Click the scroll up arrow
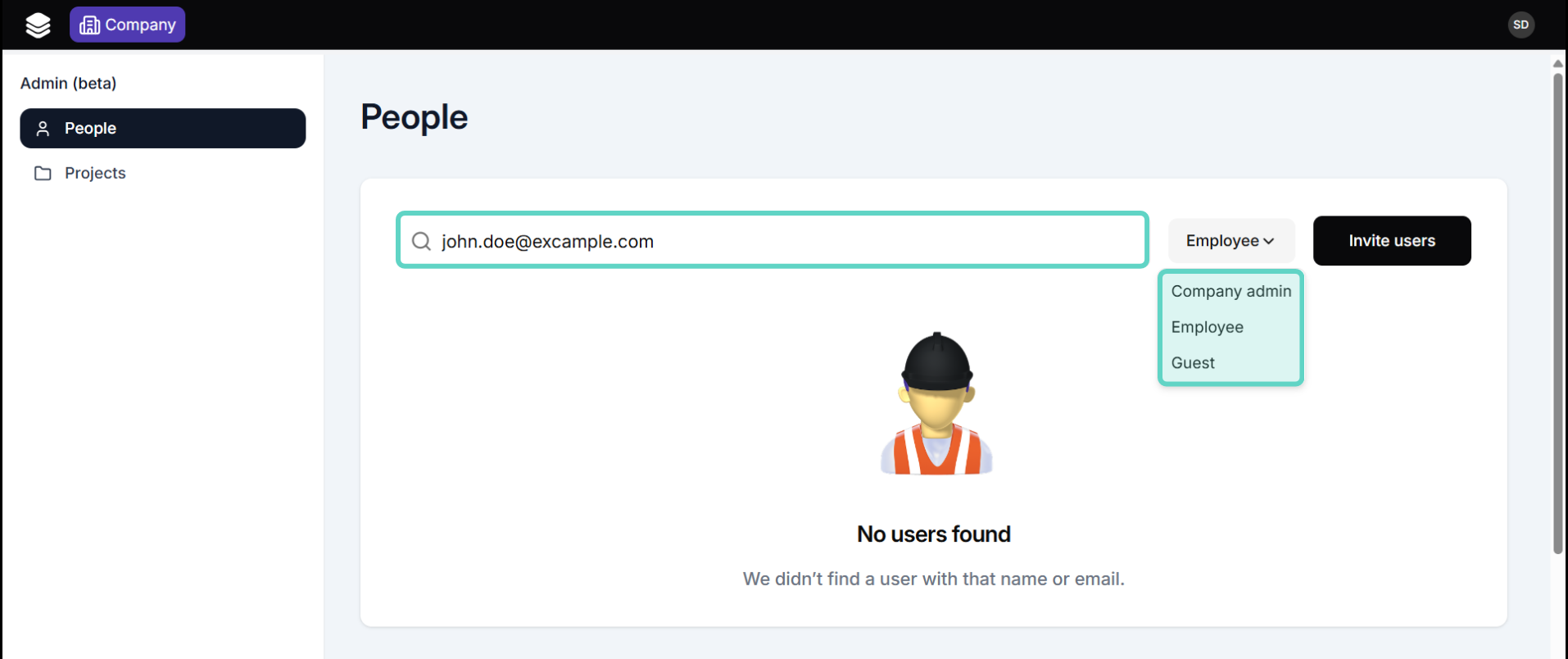The height and width of the screenshot is (659, 1568). pos(1557,63)
